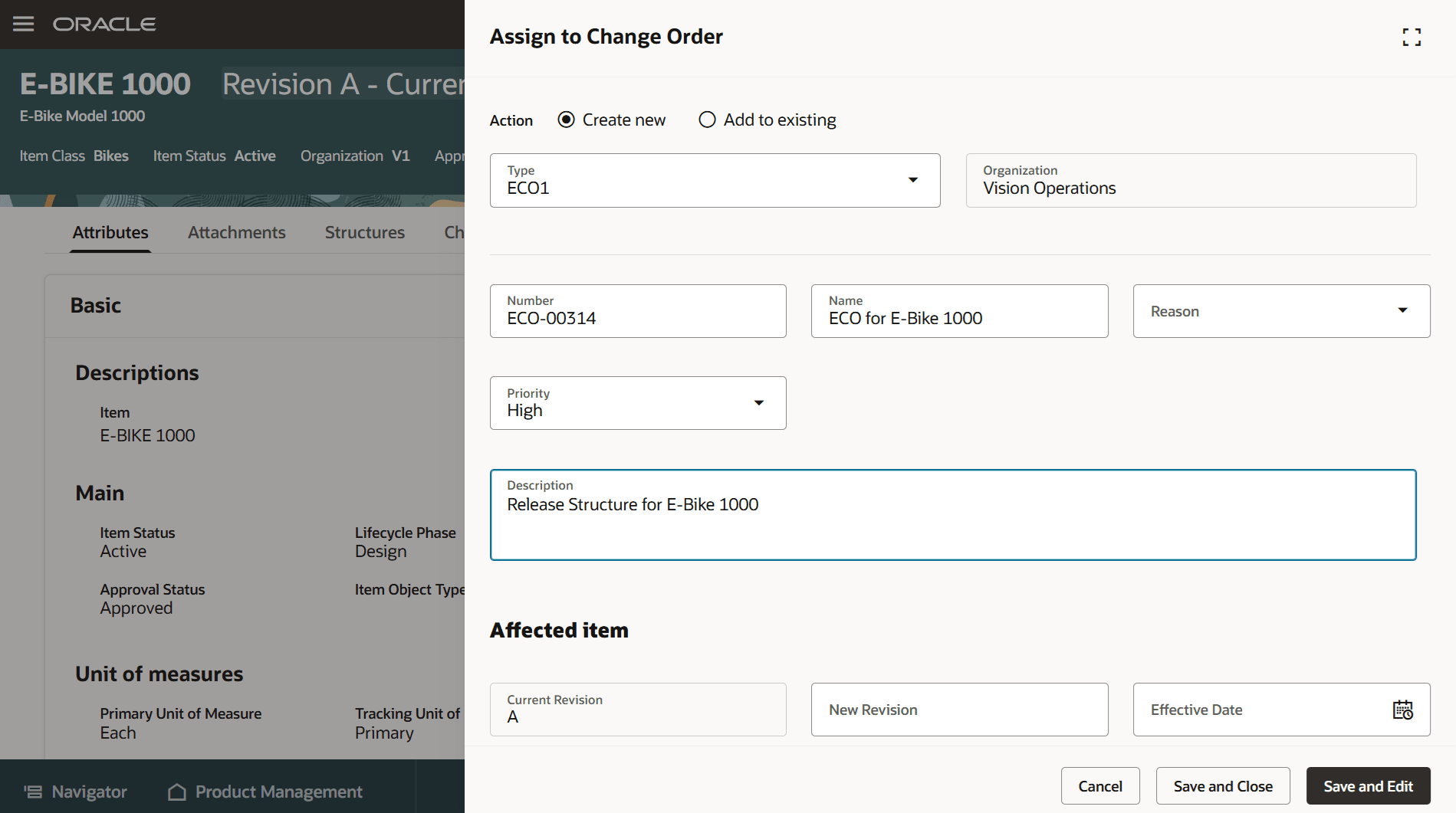Switch to the Structures tab
Screen dimensions: 1456x813
pos(365,232)
